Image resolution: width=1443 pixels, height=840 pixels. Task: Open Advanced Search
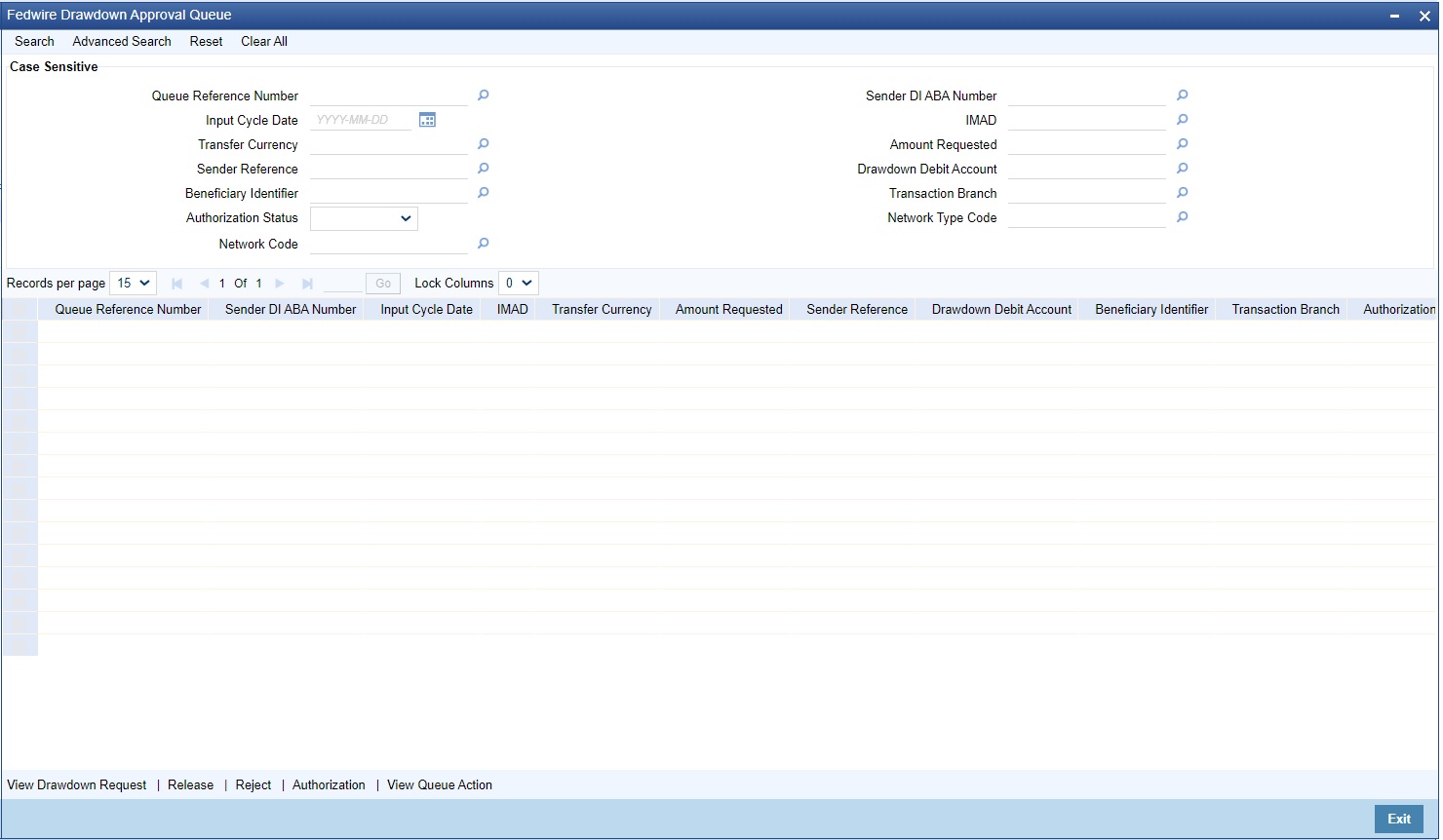coord(122,41)
